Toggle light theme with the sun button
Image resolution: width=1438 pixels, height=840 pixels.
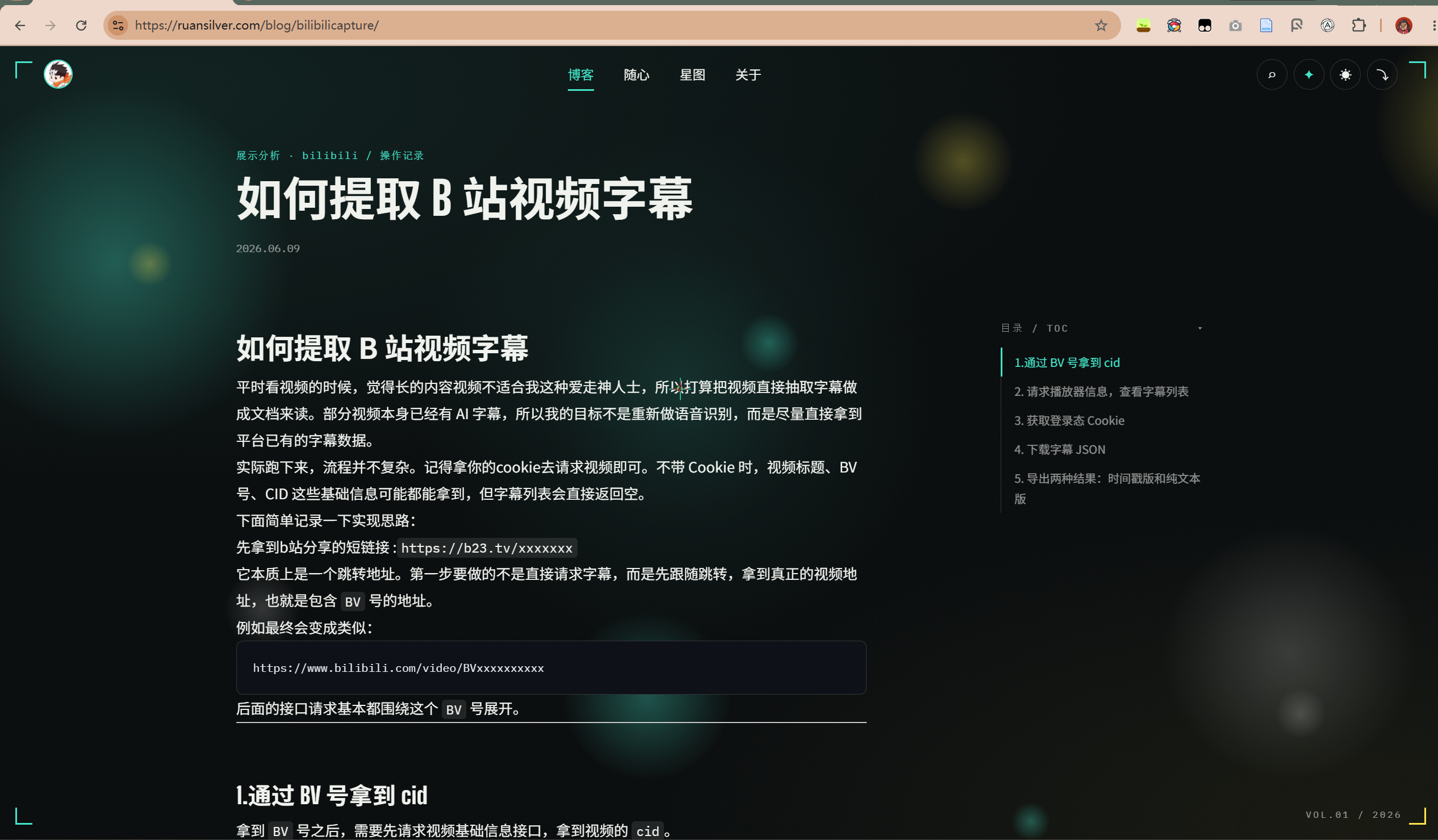1345,75
